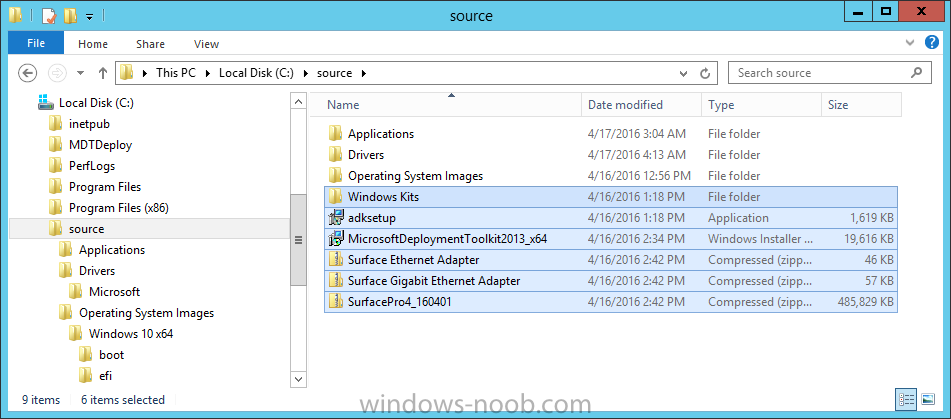Click the Size column header

862,105
